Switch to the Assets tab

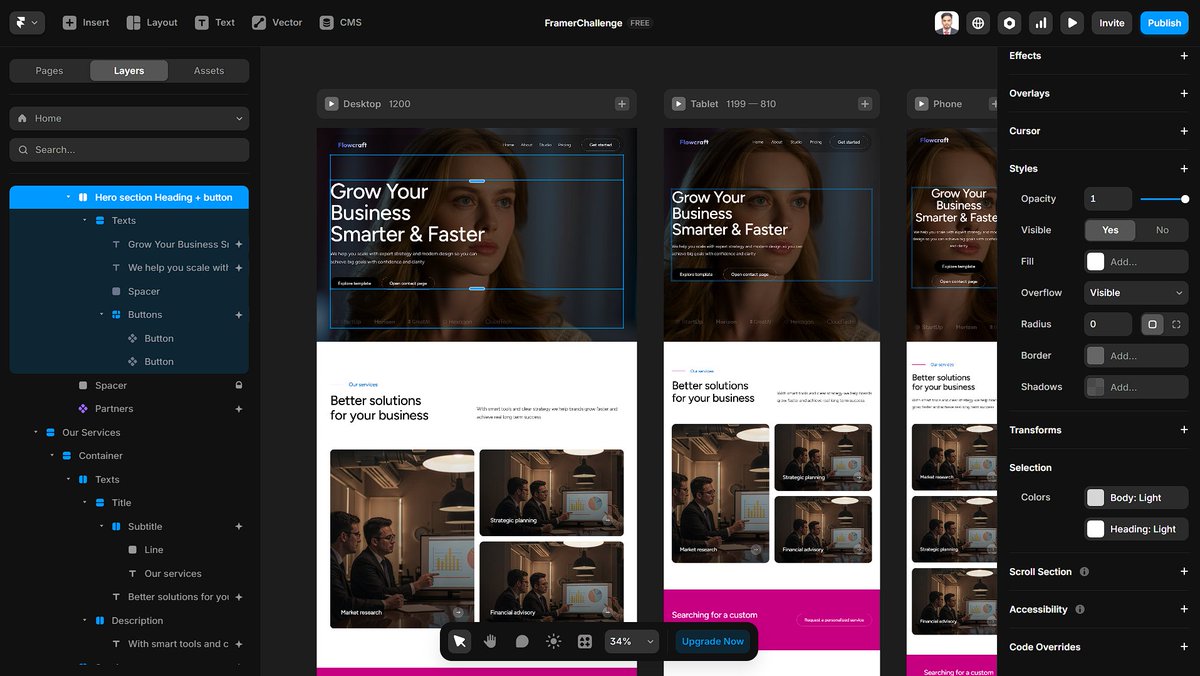pos(208,70)
